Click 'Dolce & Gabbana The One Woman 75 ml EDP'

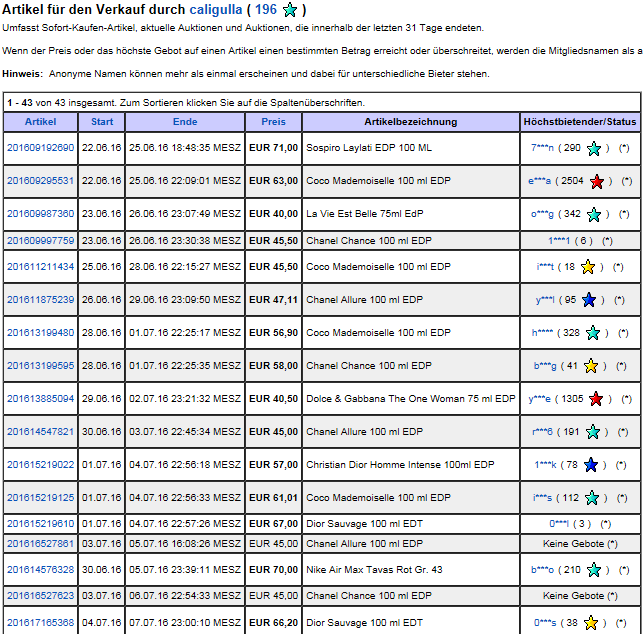click(410, 399)
